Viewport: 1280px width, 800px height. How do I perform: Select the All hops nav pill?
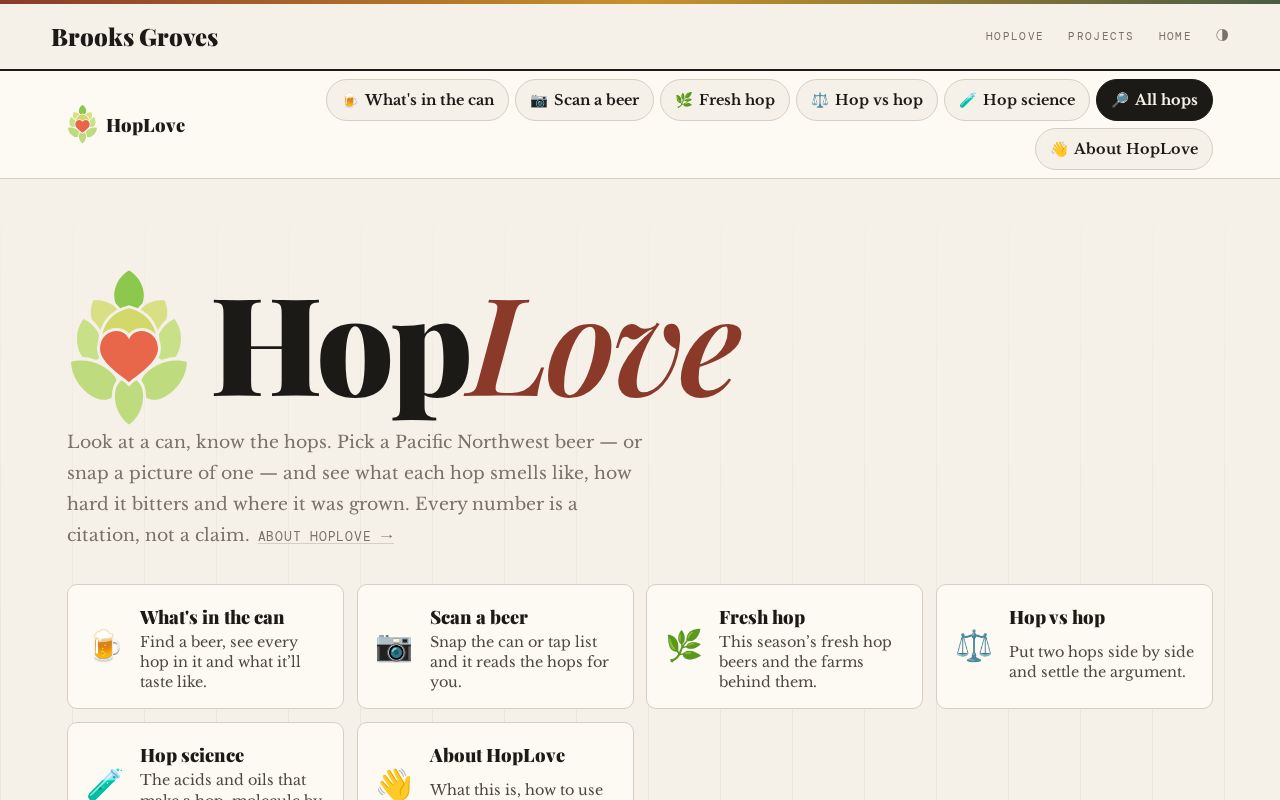[1154, 100]
